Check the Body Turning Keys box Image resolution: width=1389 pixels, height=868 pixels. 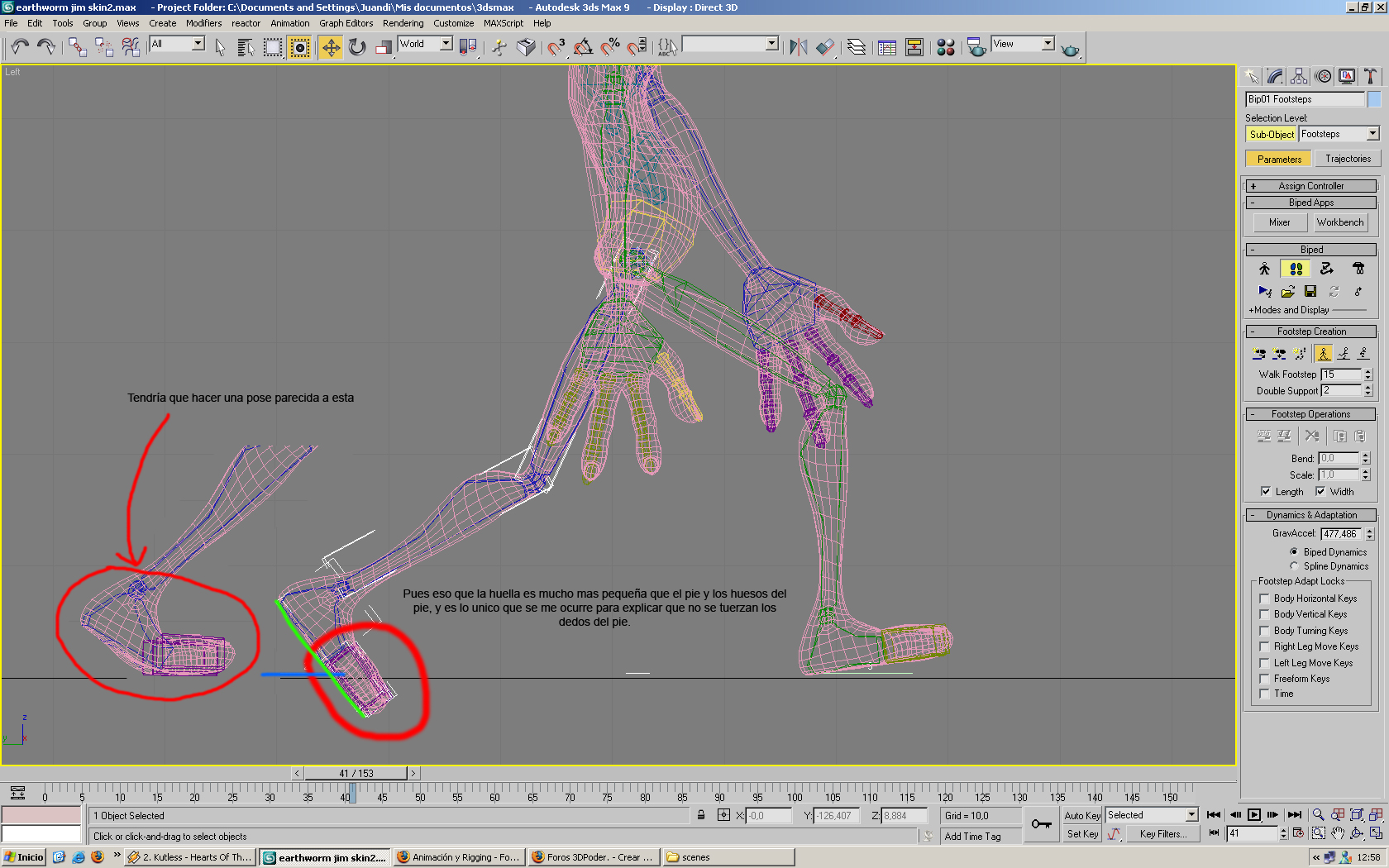1264,631
